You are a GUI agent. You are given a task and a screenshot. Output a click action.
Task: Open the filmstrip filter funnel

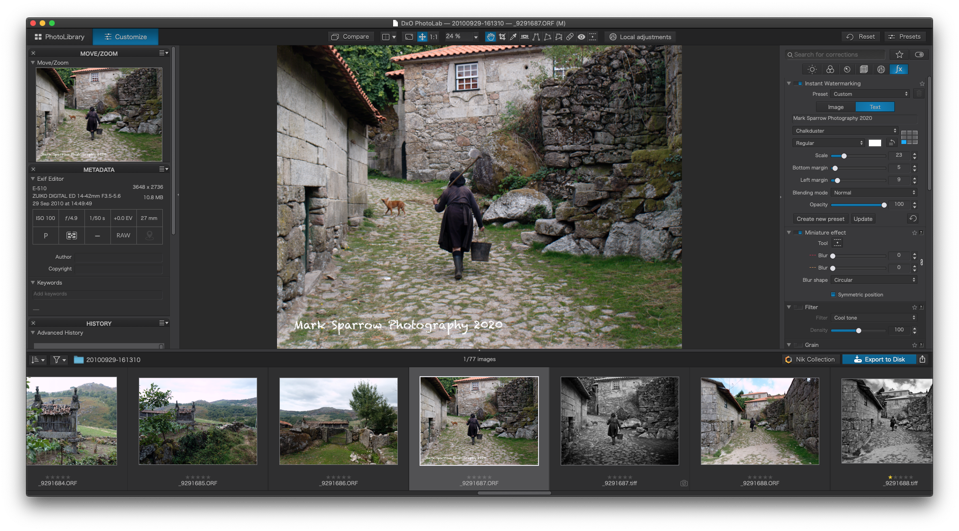click(x=59, y=360)
